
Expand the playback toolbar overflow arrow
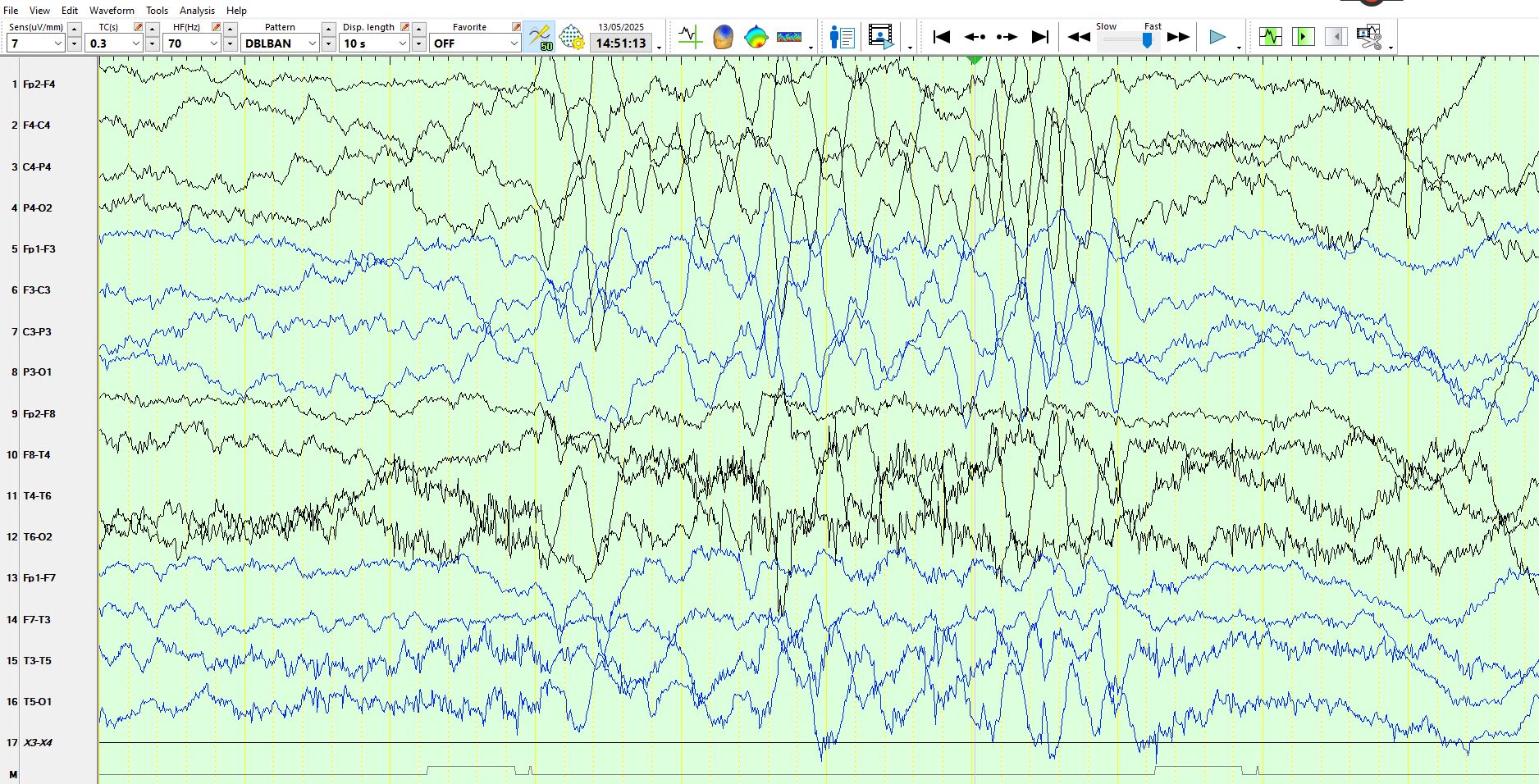pos(1239,48)
